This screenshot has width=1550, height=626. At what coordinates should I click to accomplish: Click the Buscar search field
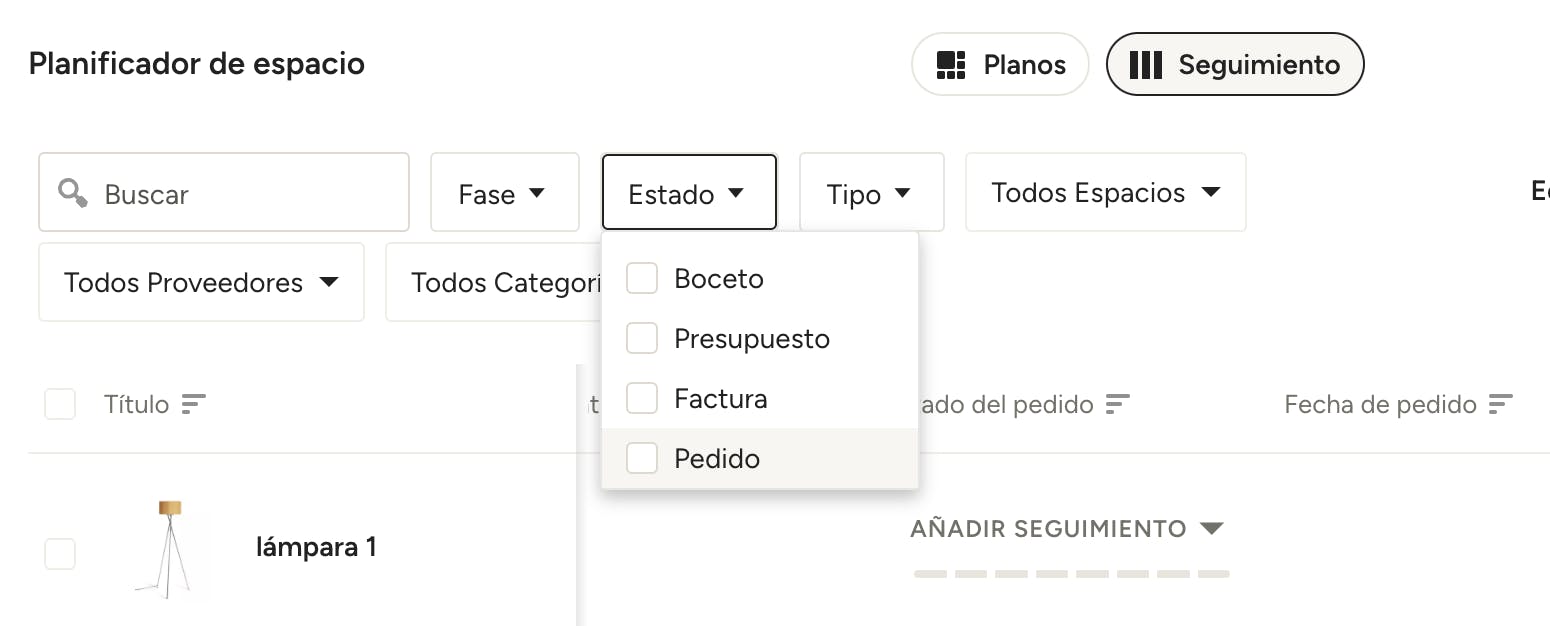pyautogui.click(x=224, y=192)
